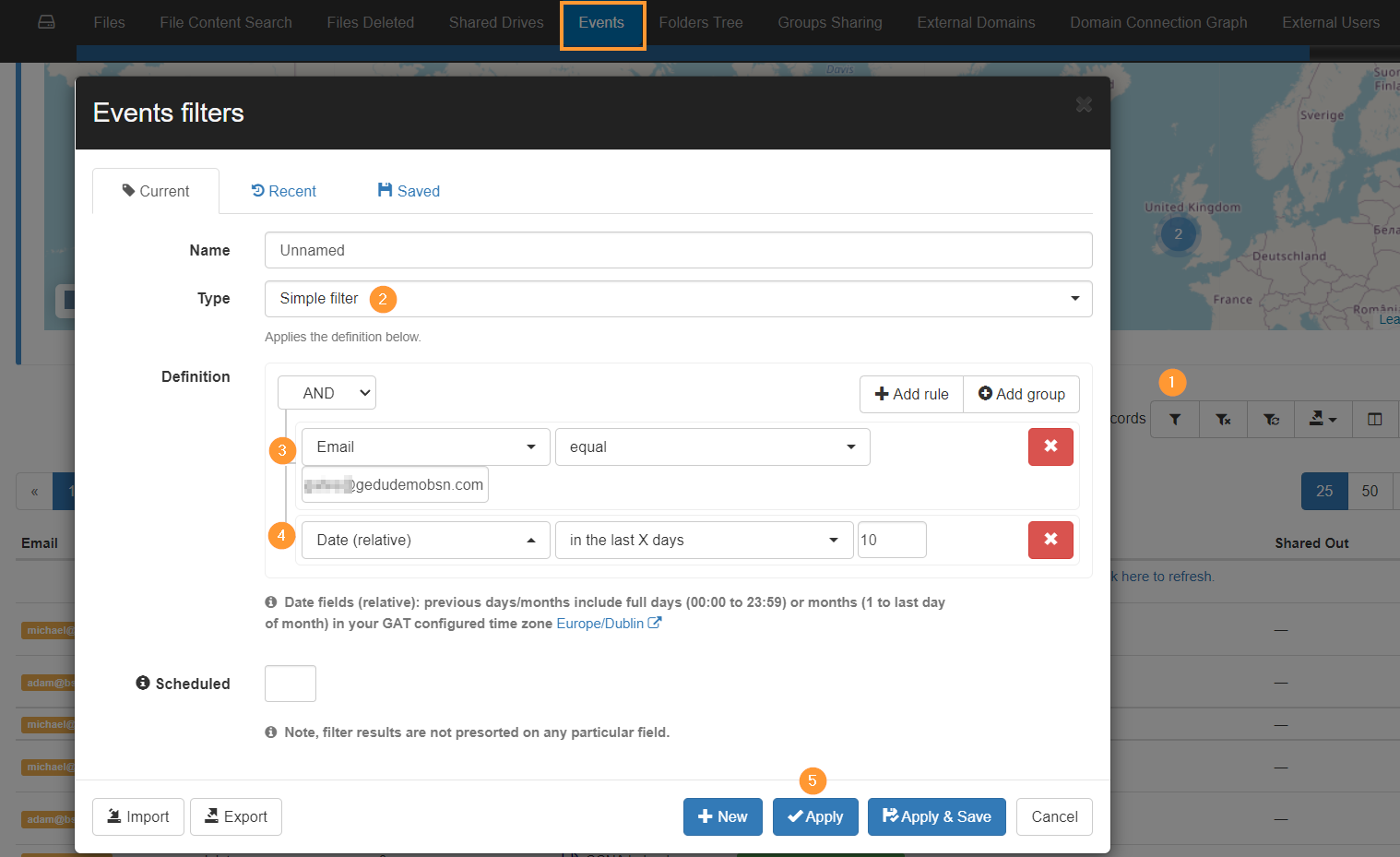
Task: Remove the Email rule with red X
Action: pyautogui.click(x=1050, y=446)
